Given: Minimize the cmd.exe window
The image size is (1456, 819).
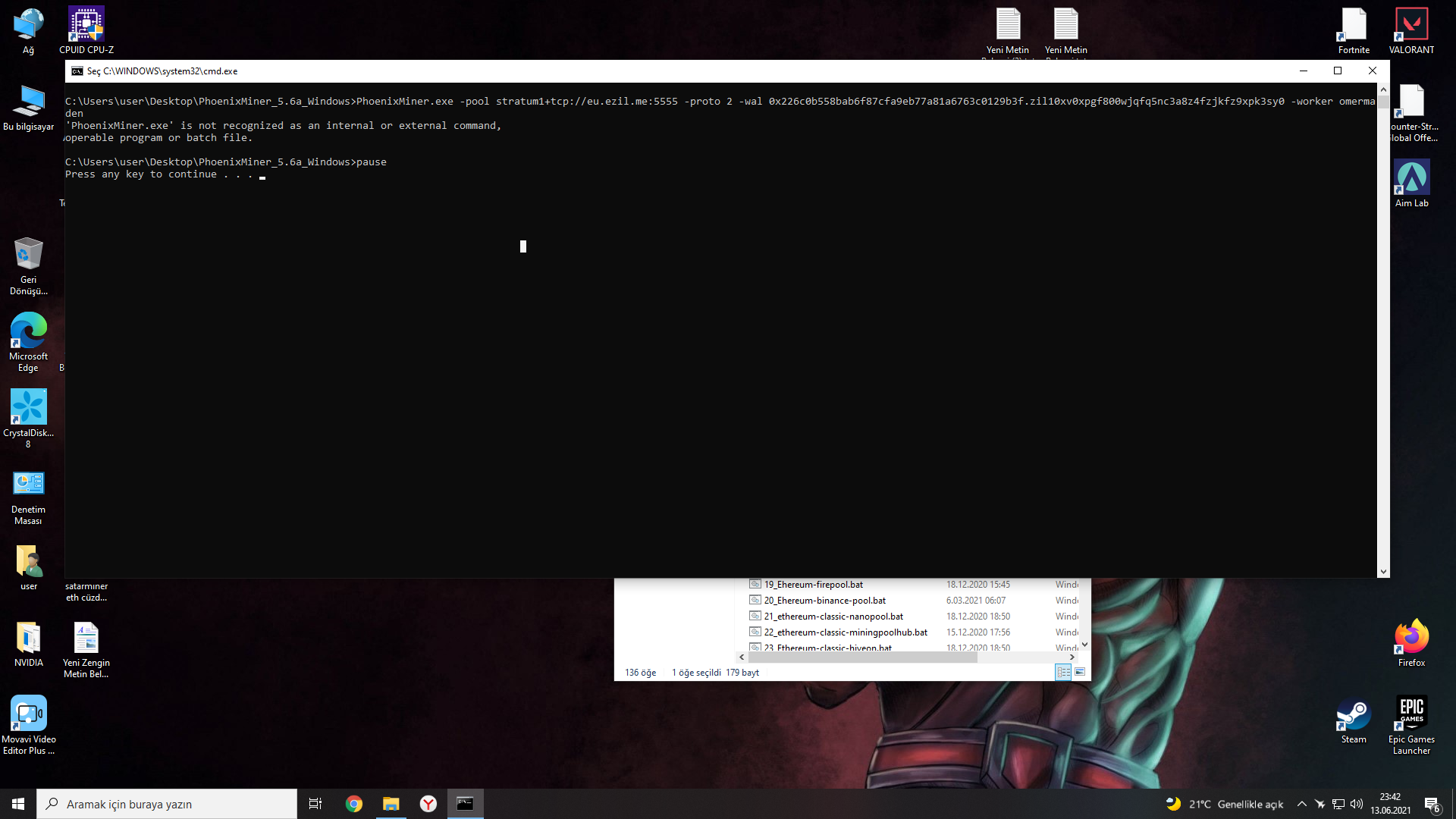Looking at the screenshot, I should pos(1304,71).
